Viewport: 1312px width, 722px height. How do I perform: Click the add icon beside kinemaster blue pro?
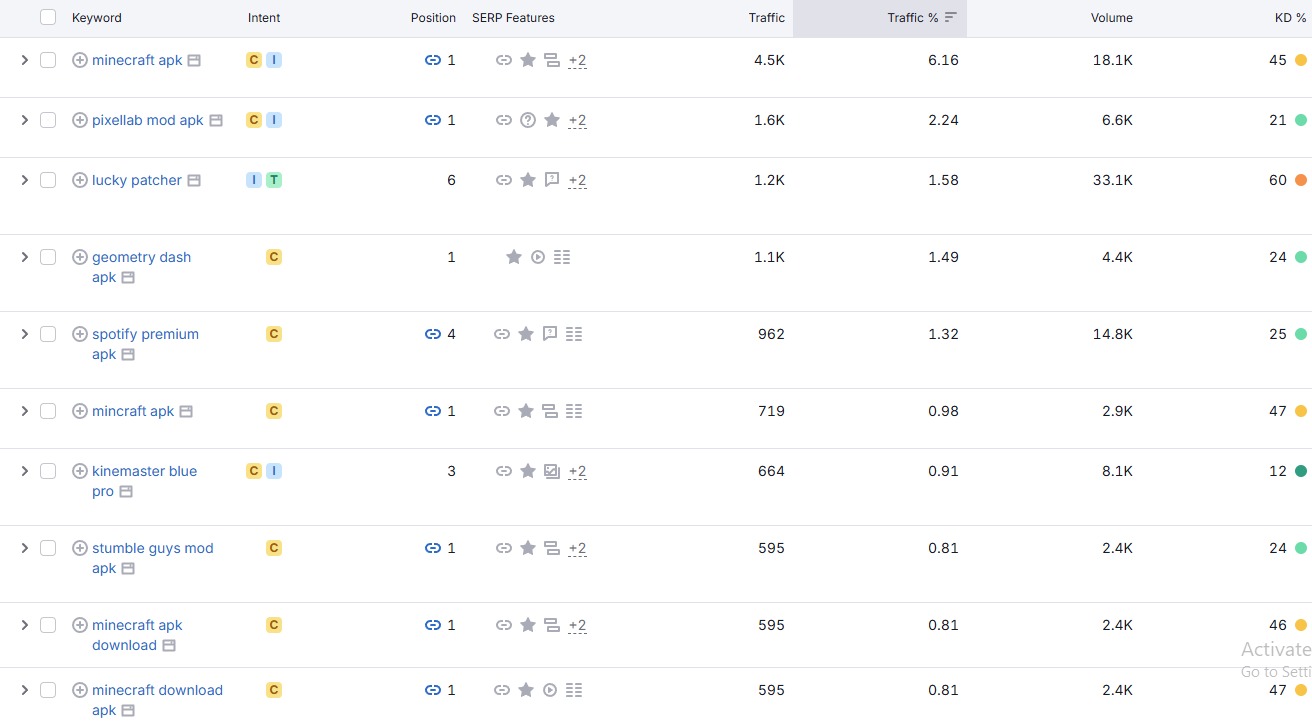[x=80, y=471]
